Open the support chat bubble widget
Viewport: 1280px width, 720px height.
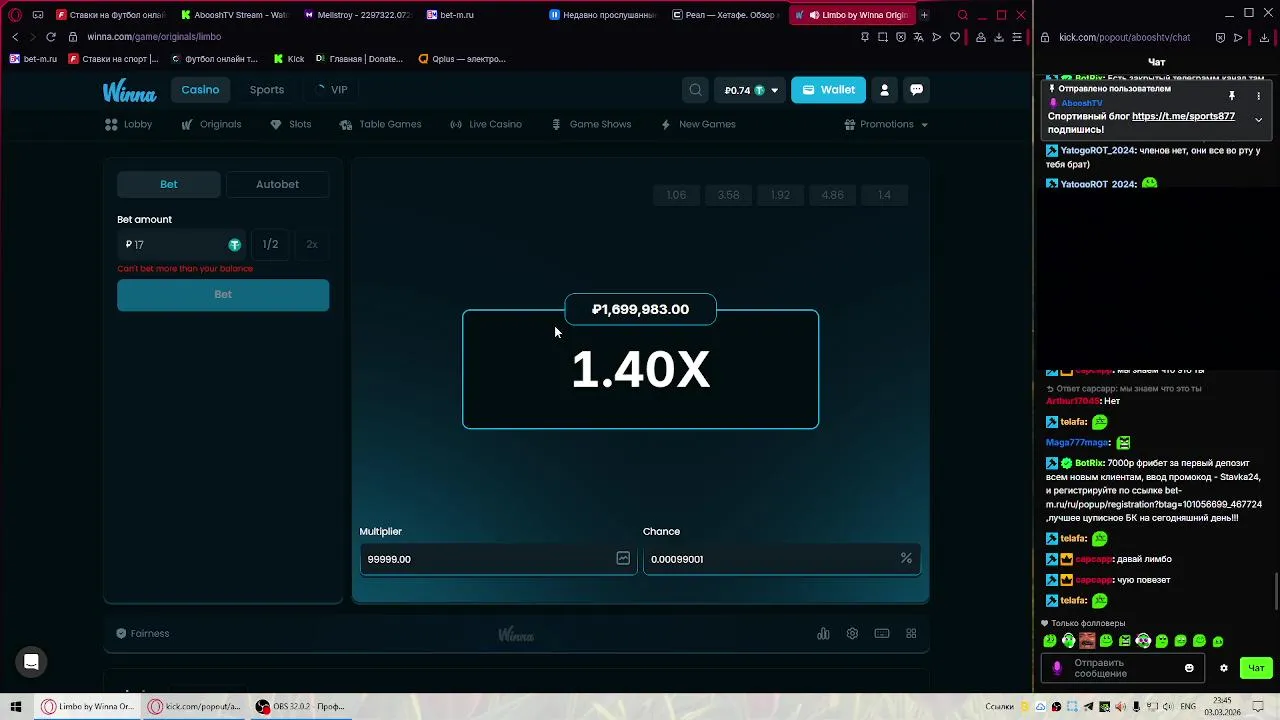[31, 661]
